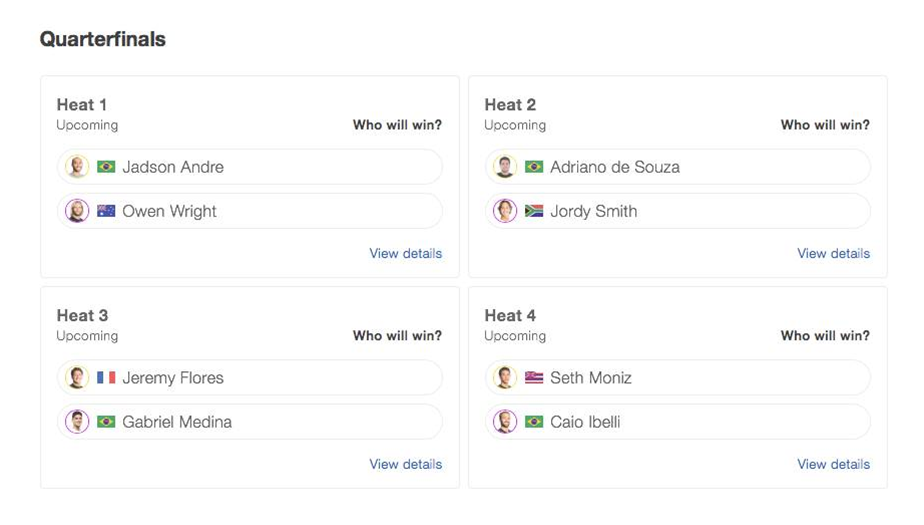Open View details for Heat 4
The height and width of the screenshot is (525, 924).
pyautogui.click(x=833, y=464)
